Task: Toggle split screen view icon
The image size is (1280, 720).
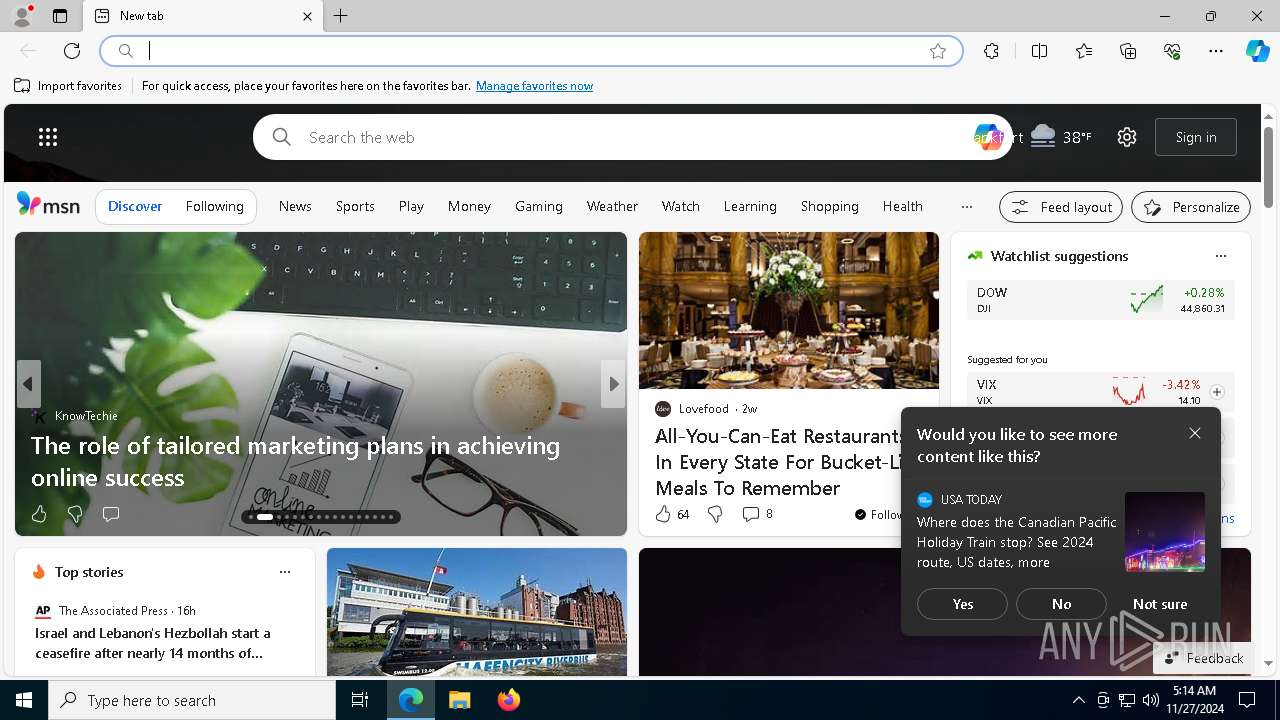Action: (x=1039, y=51)
